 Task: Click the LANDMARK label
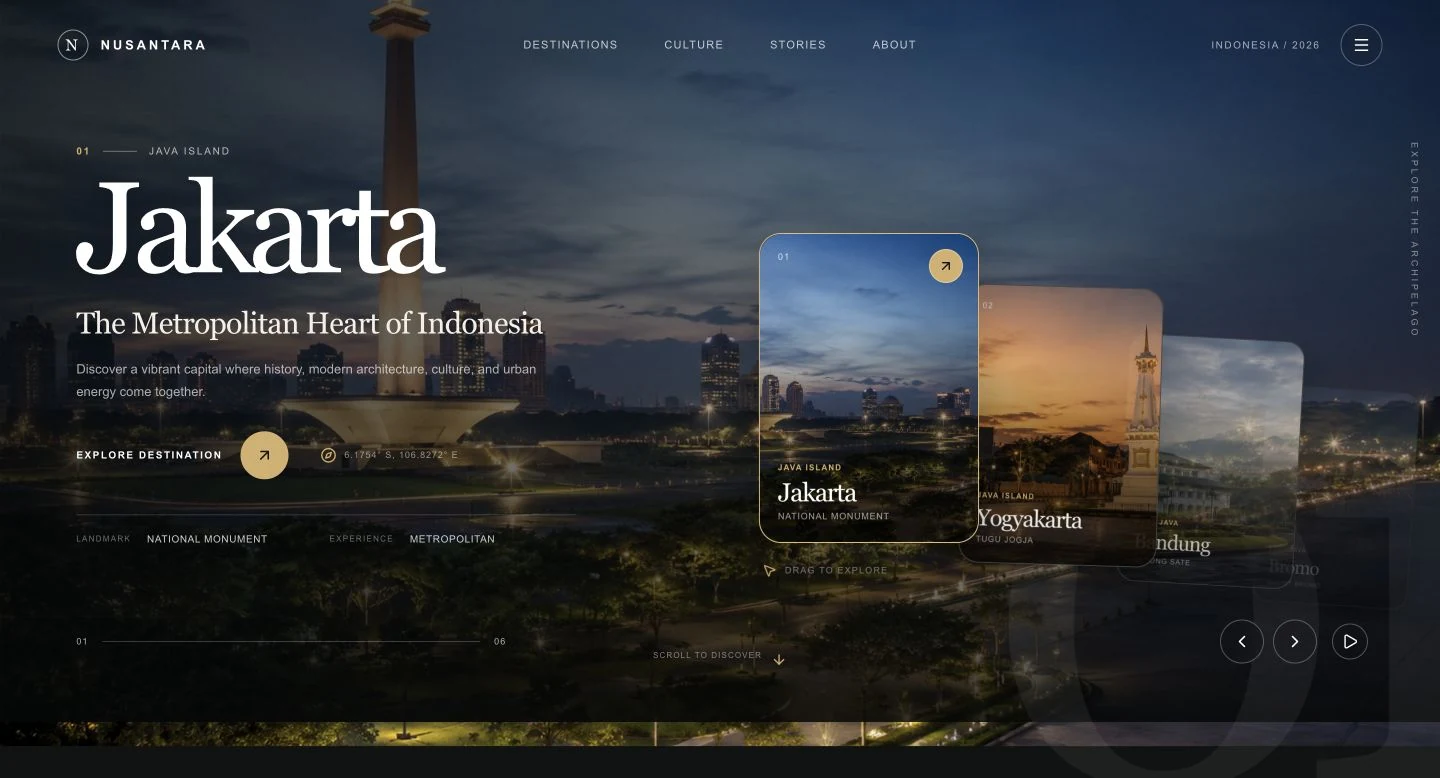pos(103,539)
